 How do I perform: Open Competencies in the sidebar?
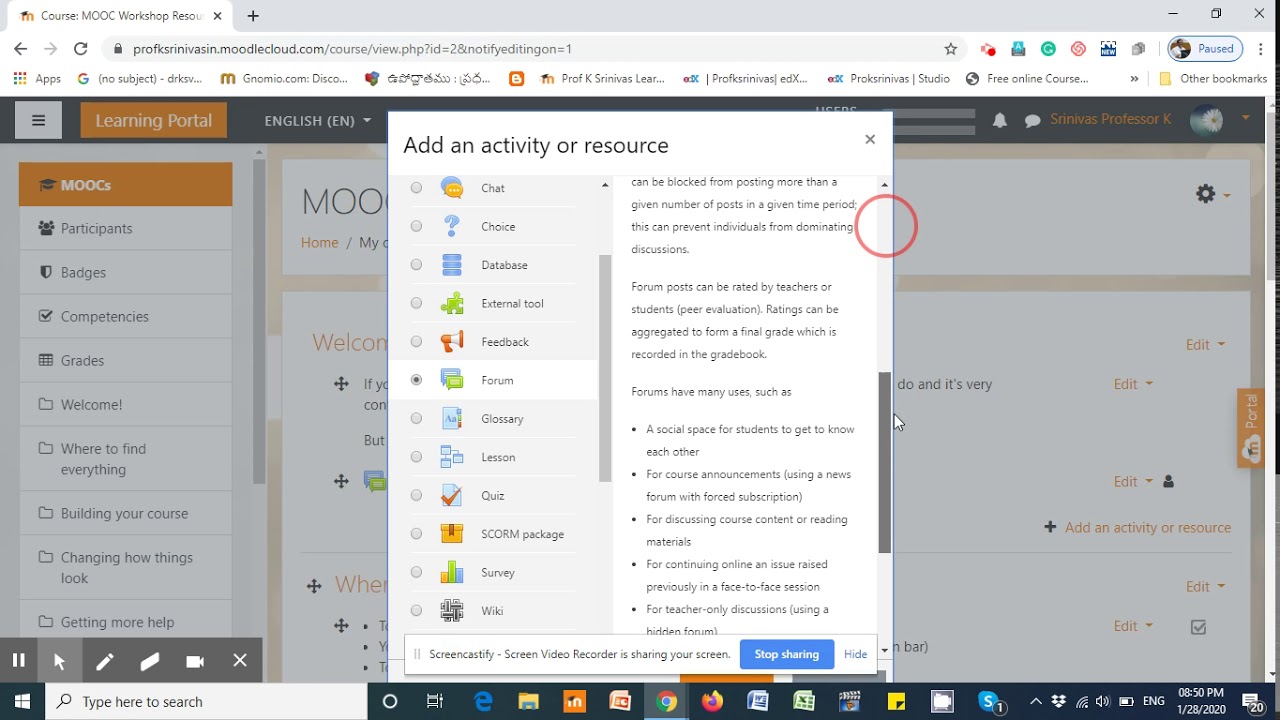(126, 316)
